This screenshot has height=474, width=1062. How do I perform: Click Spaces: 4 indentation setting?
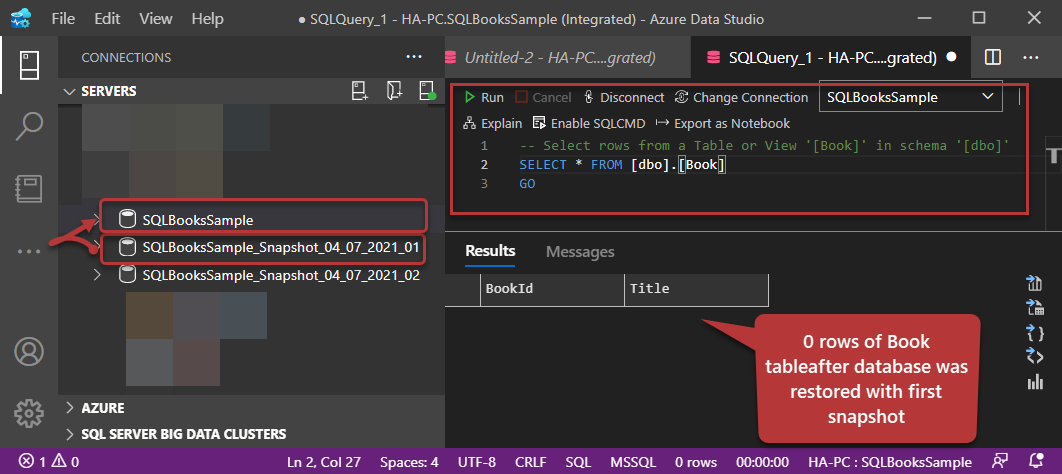pyautogui.click(x=409, y=462)
